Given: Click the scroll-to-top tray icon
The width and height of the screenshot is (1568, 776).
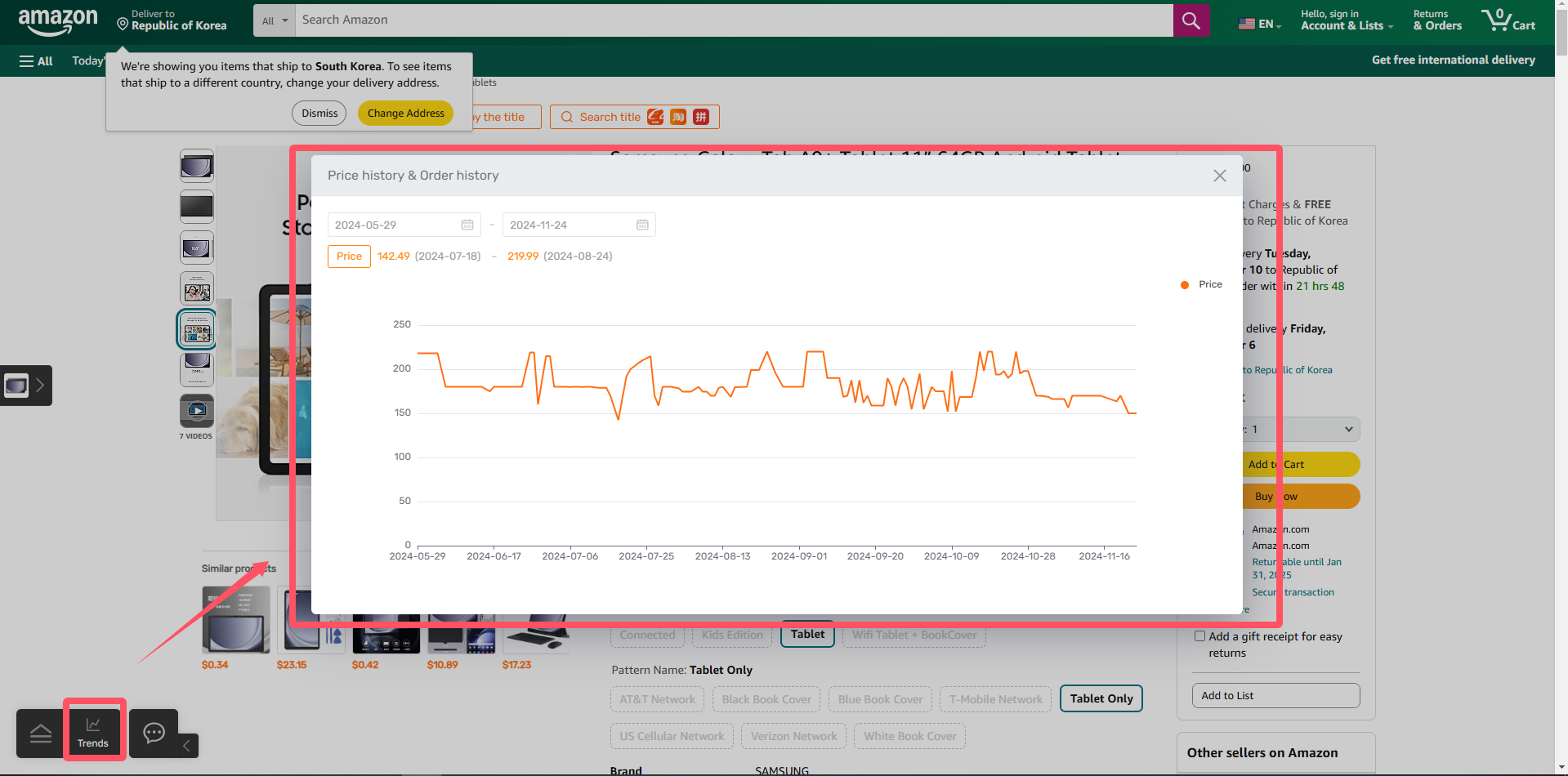Looking at the screenshot, I should click(41, 734).
